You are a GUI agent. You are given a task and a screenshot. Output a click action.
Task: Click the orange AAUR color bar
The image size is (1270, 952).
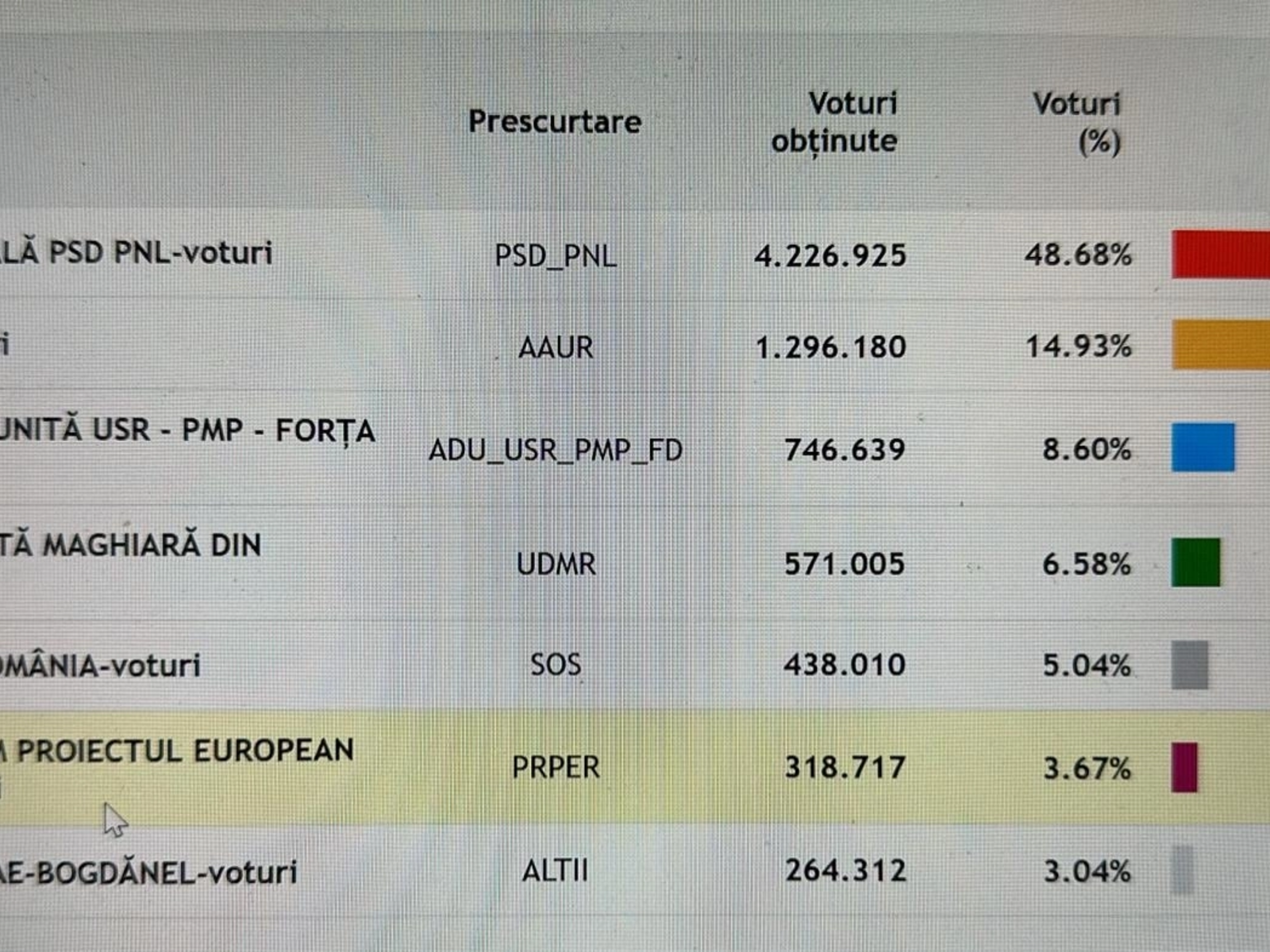pos(1221,344)
